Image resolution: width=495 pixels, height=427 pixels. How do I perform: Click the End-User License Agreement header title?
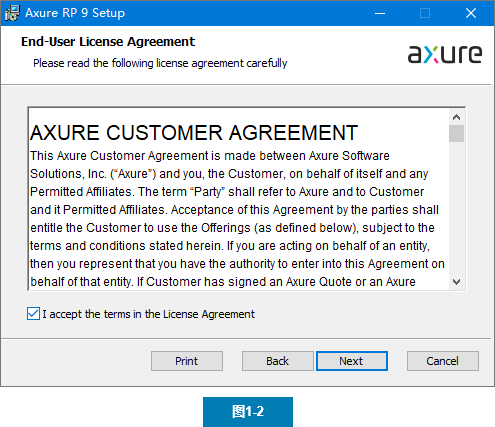tap(108, 42)
